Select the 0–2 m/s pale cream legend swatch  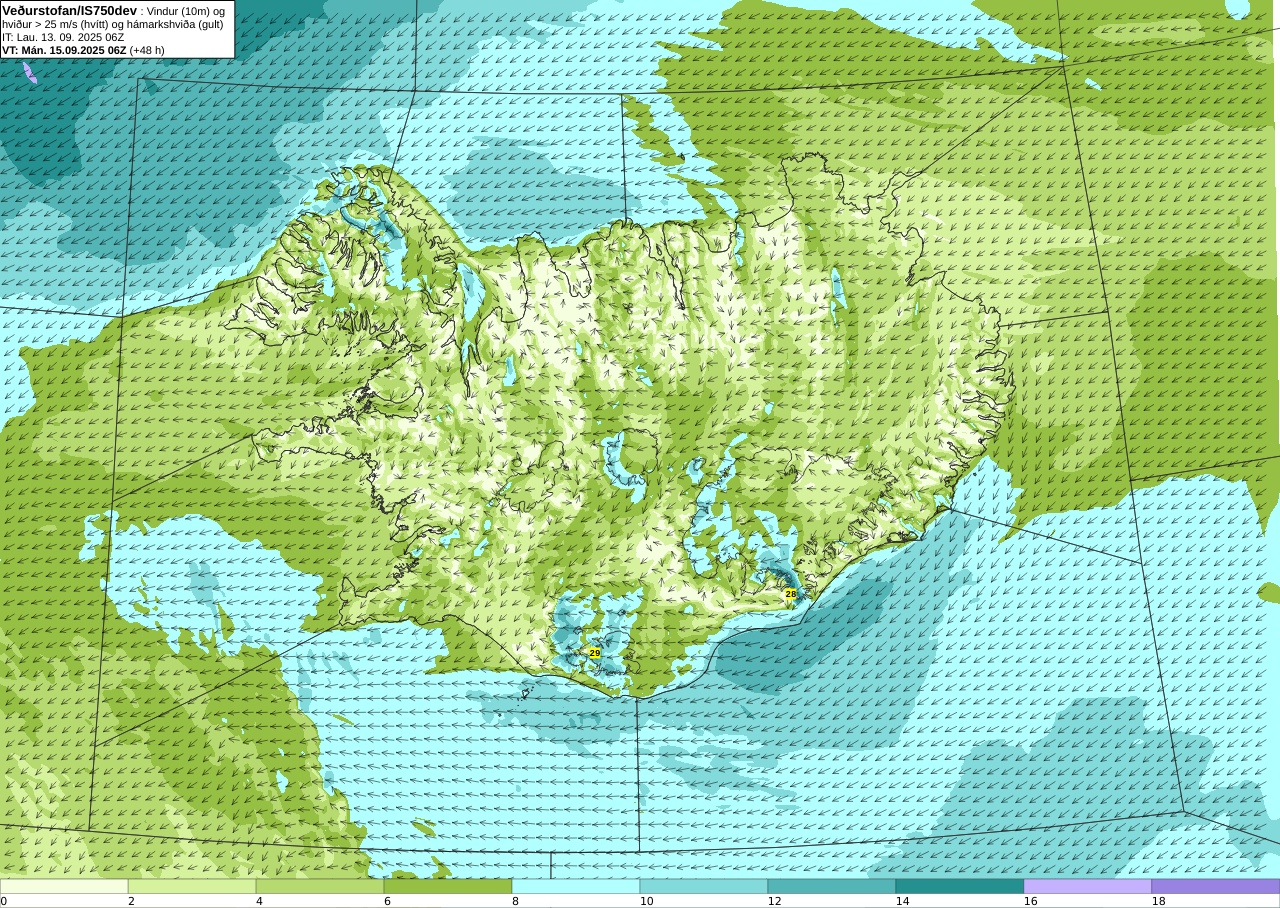coord(64,886)
